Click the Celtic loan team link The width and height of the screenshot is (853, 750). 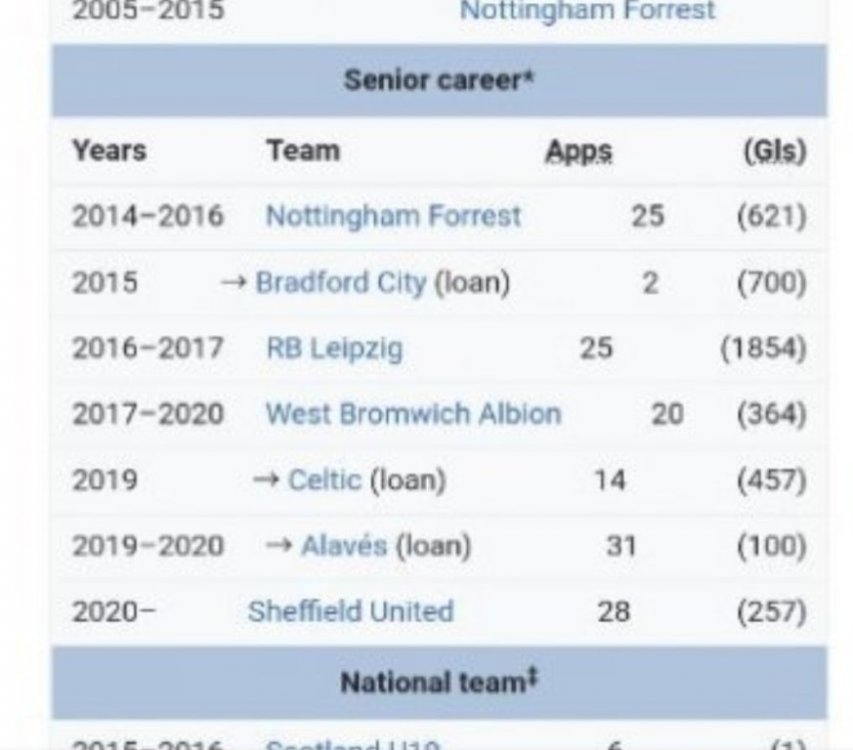coord(324,480)
